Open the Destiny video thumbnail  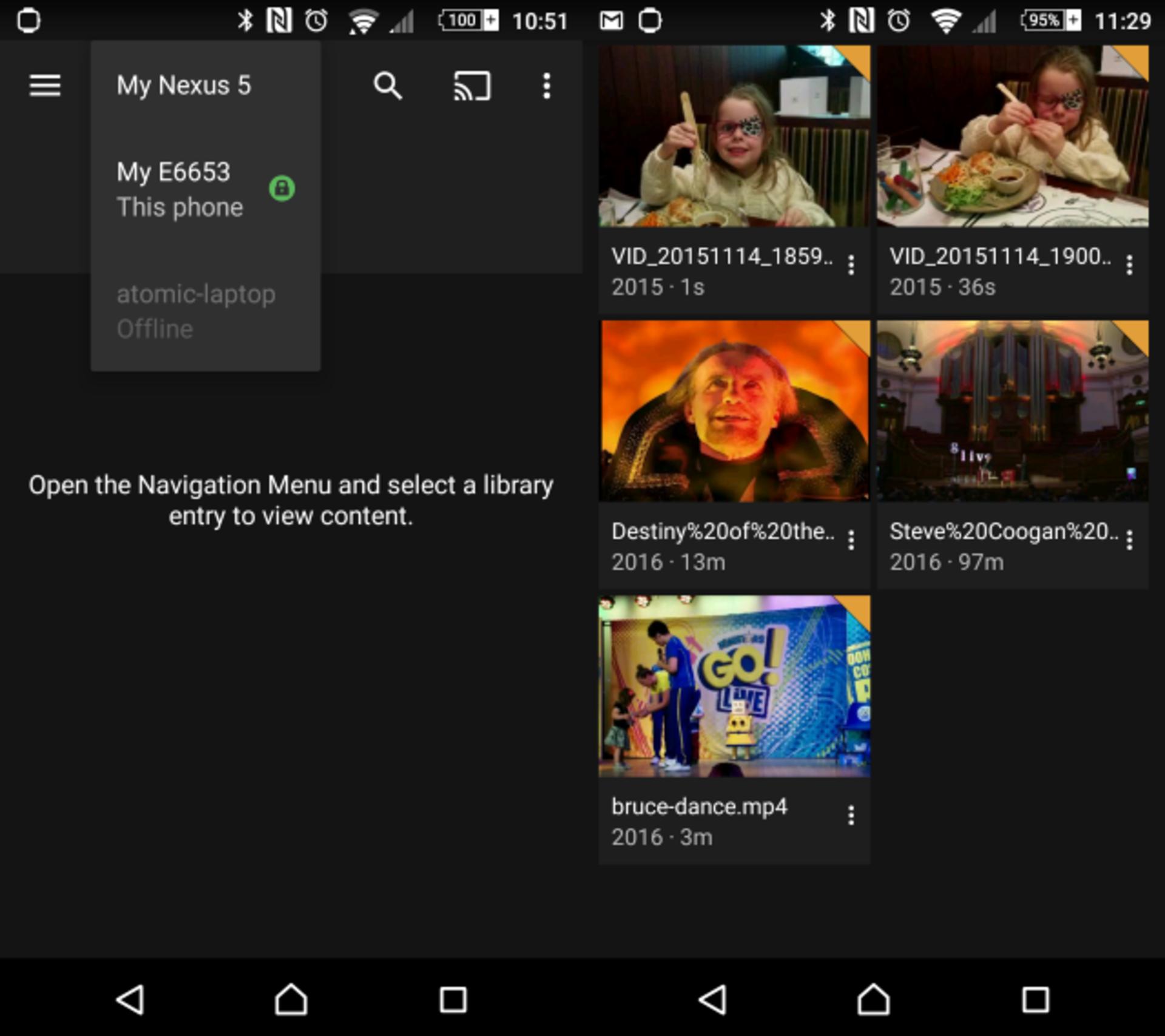tap(734, 411)
